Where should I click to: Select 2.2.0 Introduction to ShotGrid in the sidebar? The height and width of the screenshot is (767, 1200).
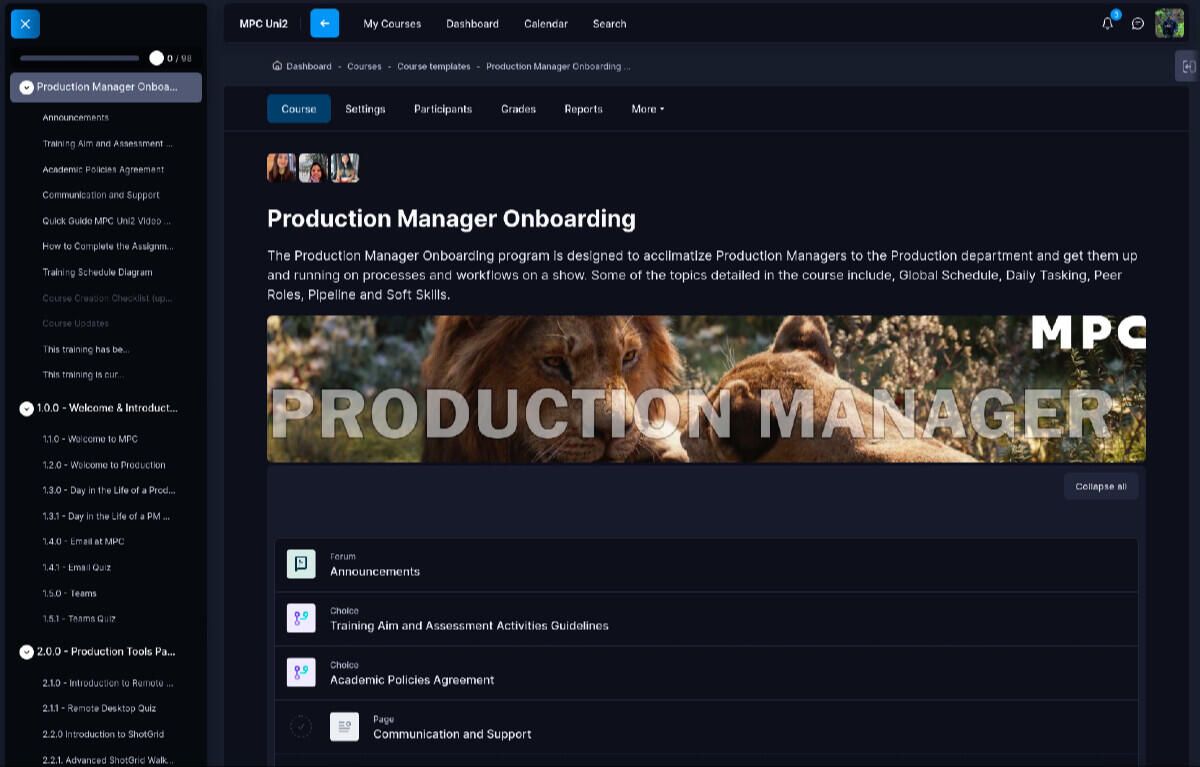coord(105,734)
